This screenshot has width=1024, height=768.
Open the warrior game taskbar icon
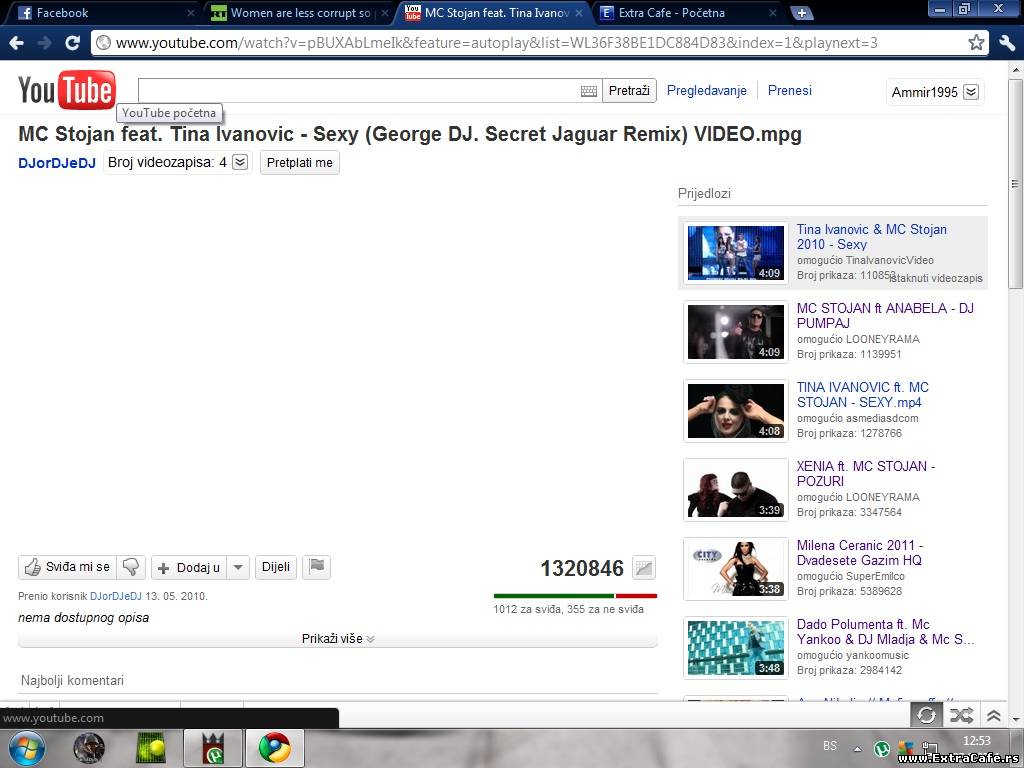(88, 748)
